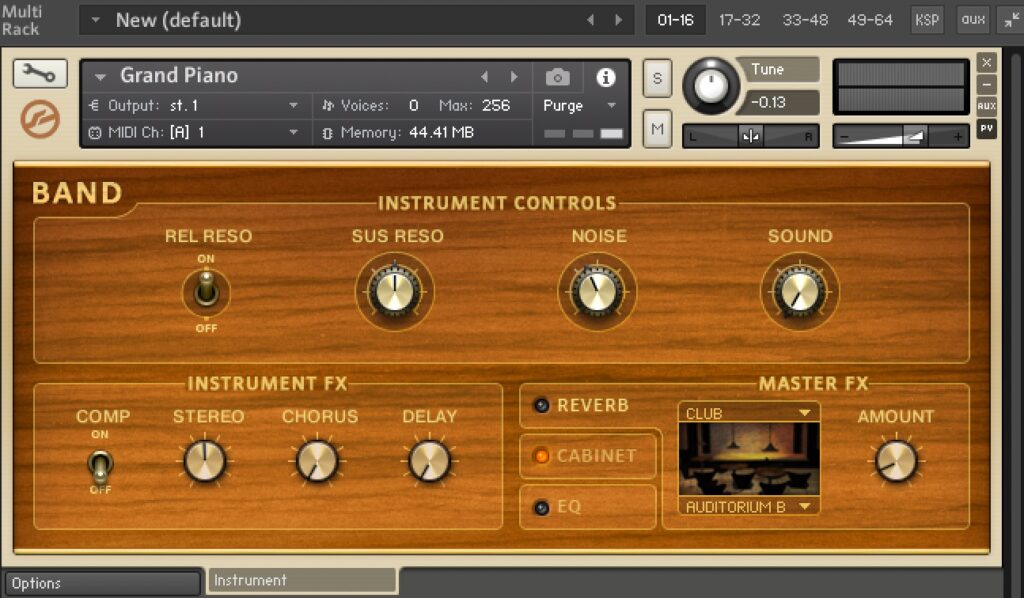Switch to the Instrument tab
The height and width of the screenshot is (598, 1024).
click(x=301, y=580)
